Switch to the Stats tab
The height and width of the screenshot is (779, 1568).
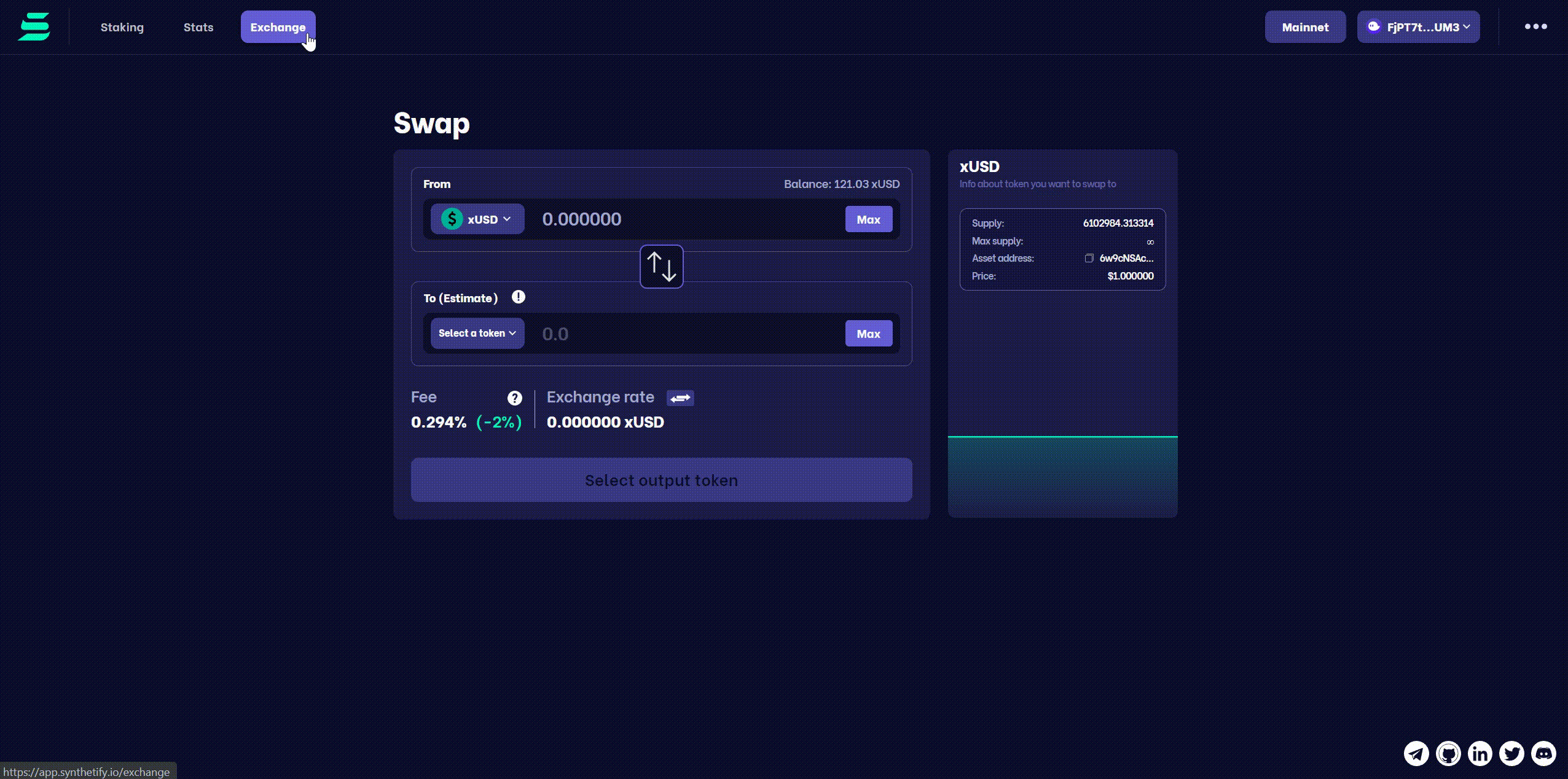pyautogui.click(x=198, y=27)
